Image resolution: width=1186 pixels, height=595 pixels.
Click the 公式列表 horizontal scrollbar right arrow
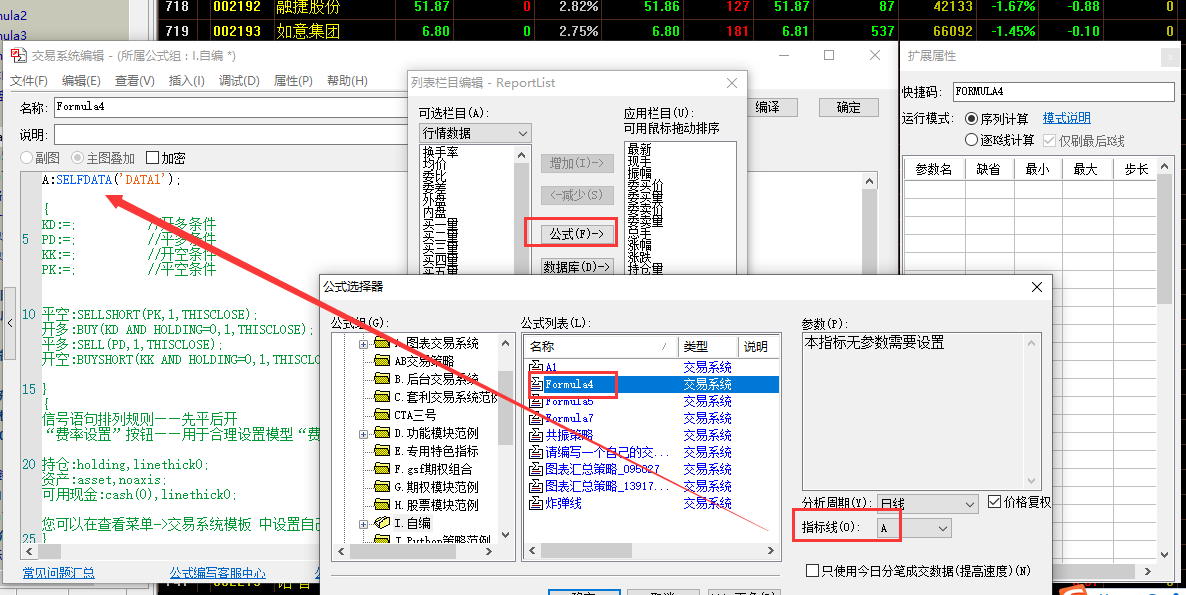pos(772,552)
